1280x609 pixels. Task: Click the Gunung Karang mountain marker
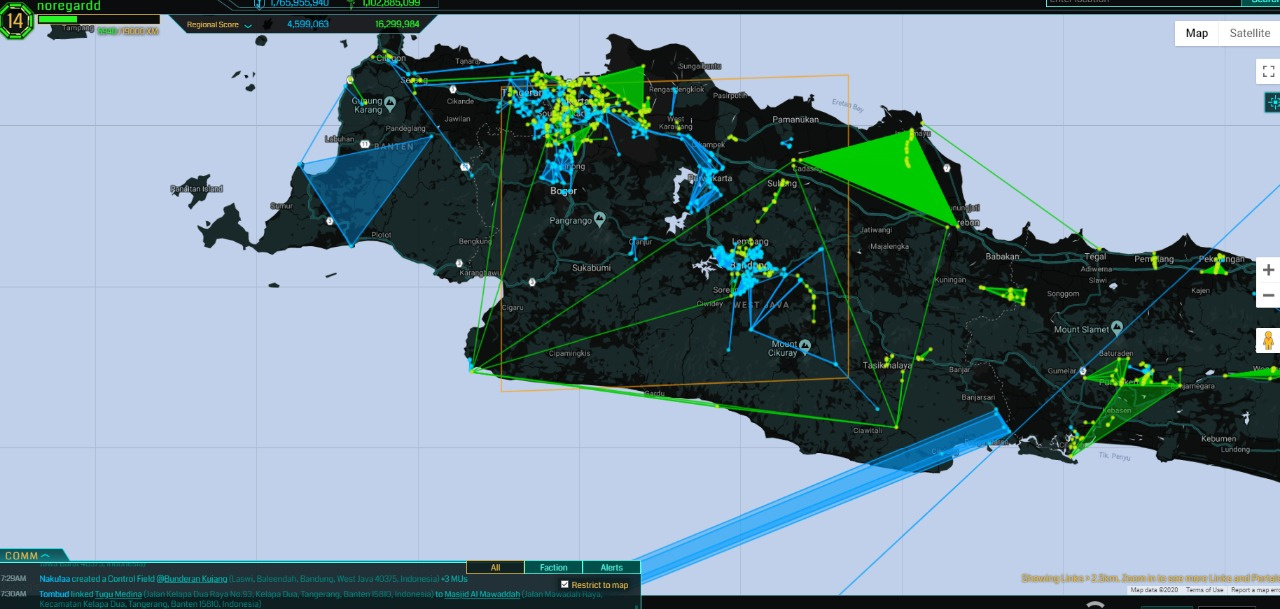click(x=389, y=102)
